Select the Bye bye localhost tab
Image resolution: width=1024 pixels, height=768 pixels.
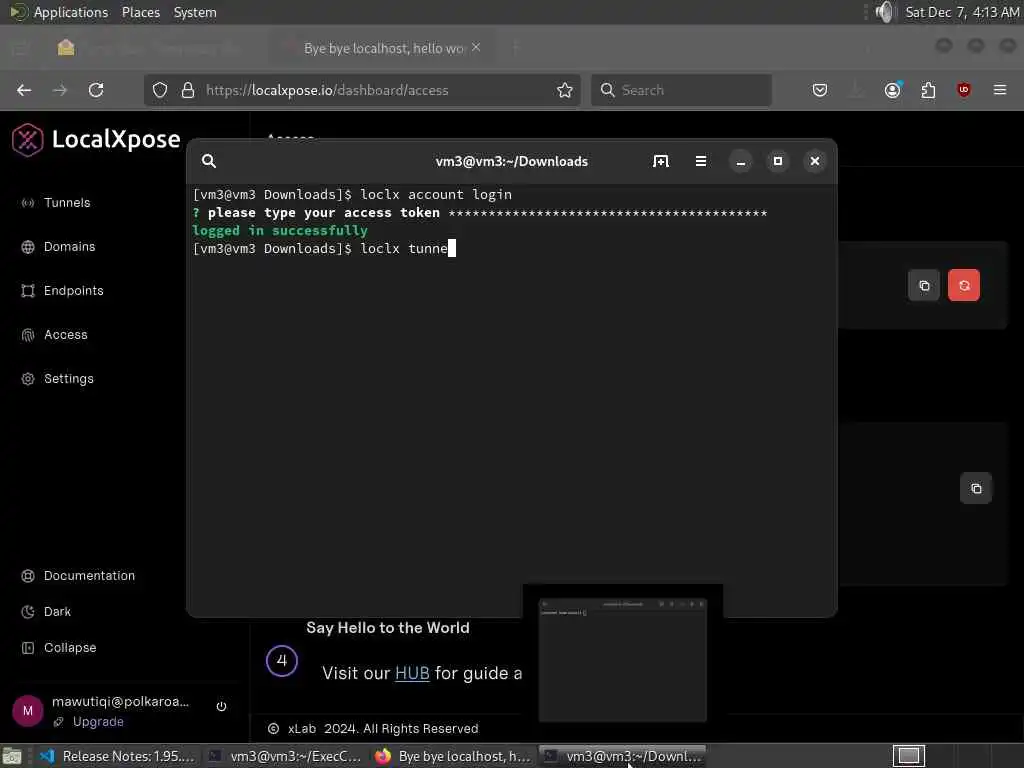[383, 48]
